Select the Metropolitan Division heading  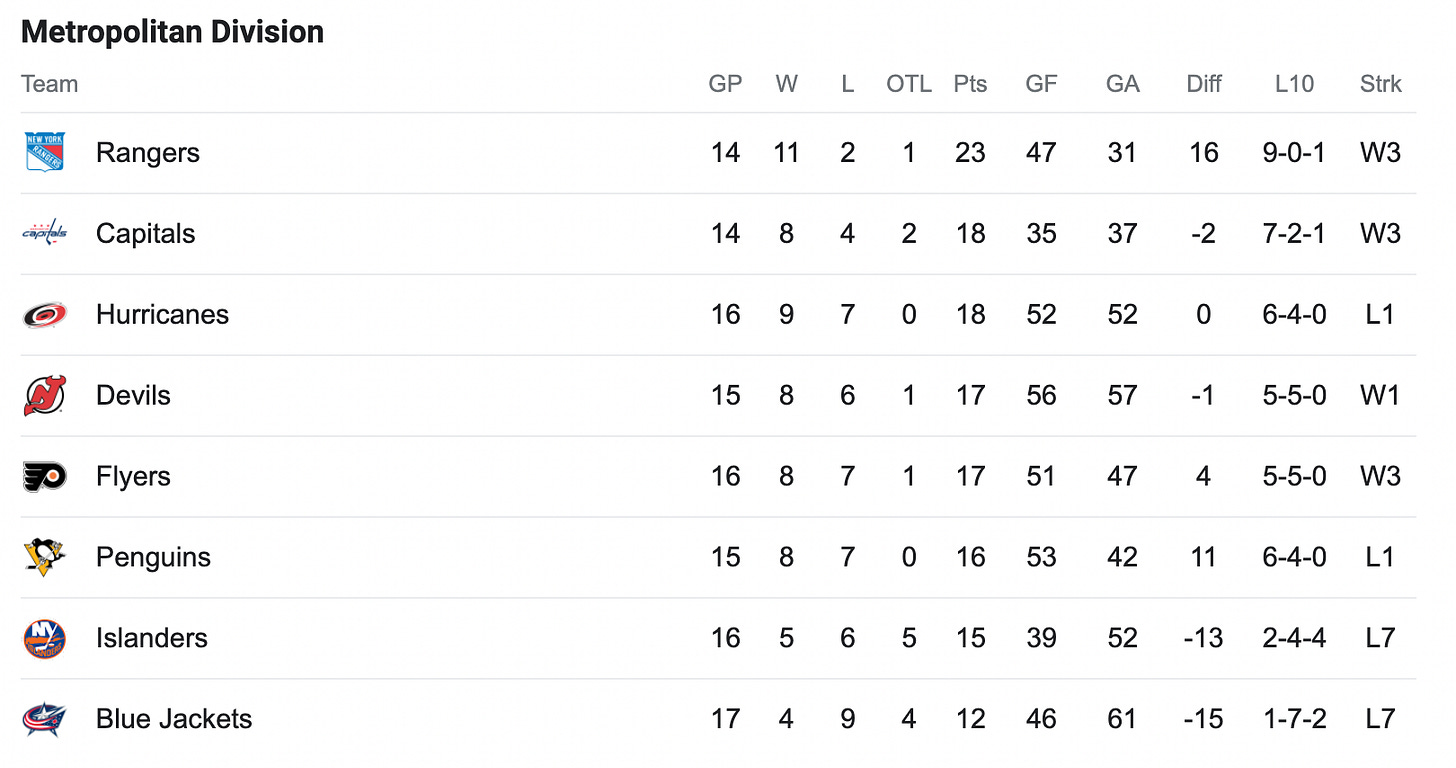click(172, 32)
